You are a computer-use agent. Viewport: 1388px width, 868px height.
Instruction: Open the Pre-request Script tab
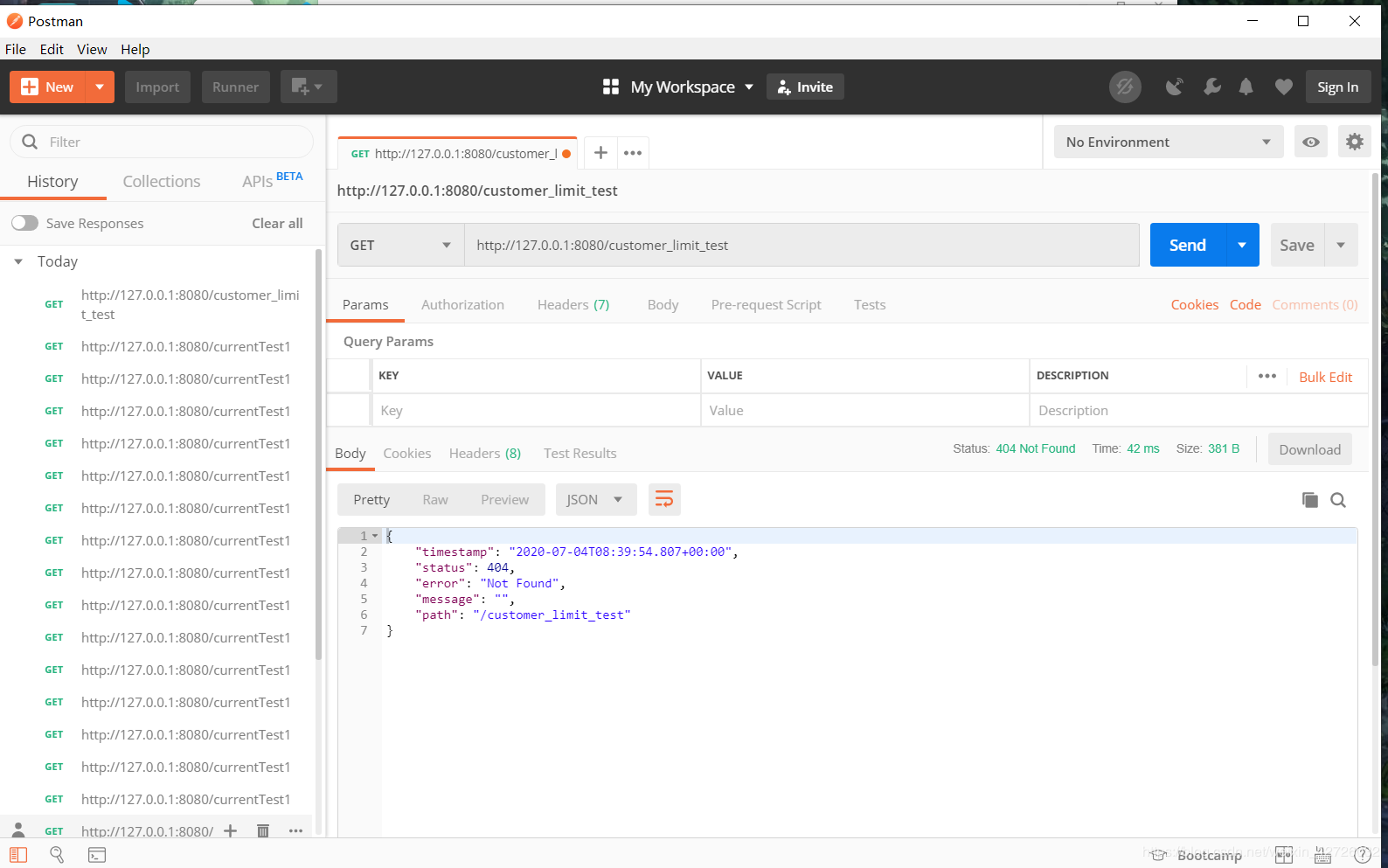coord(766,304)
